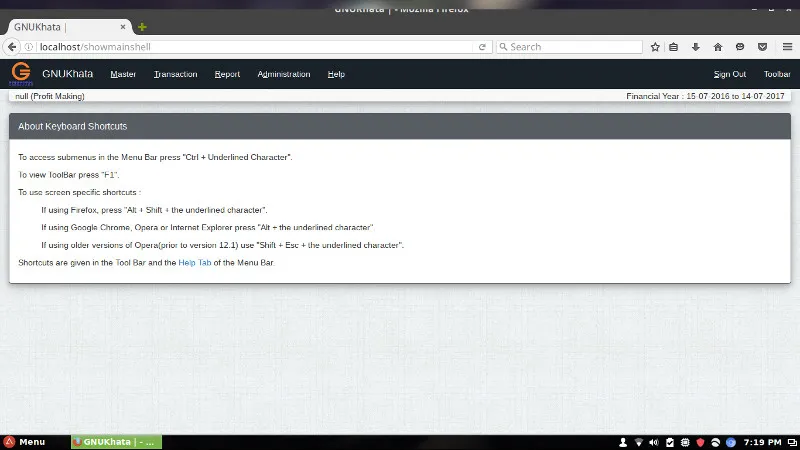The height and width of the screenshot is (450, 800).
Task: Open the Help menu in the menu bar
Action: pyautogui.click(x=336, y=74)
